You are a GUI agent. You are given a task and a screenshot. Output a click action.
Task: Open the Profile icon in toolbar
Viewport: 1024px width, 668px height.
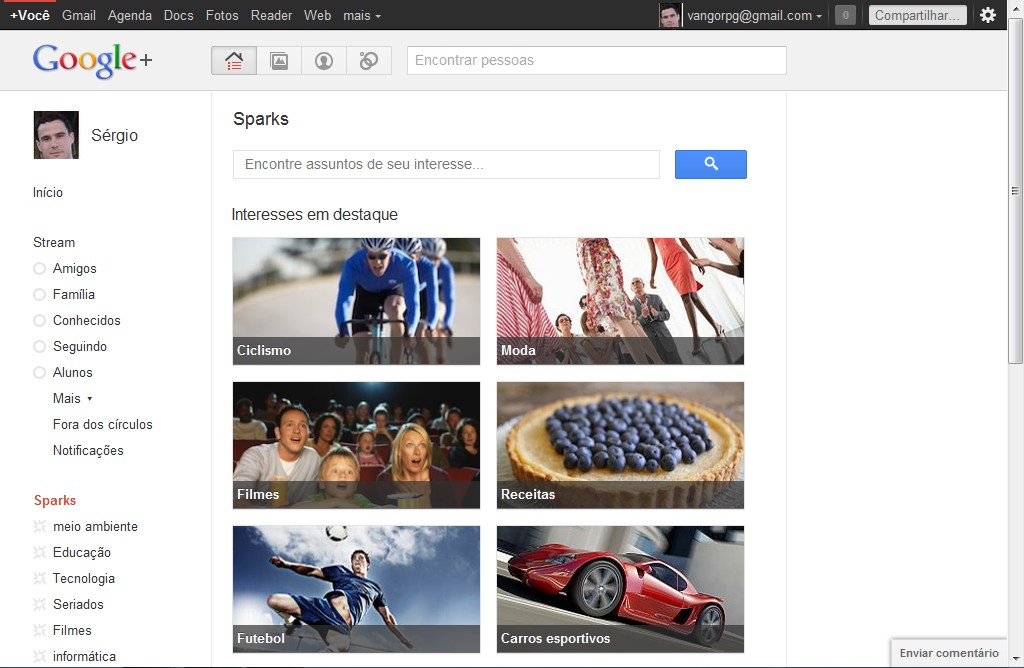(x=324, y=61)
